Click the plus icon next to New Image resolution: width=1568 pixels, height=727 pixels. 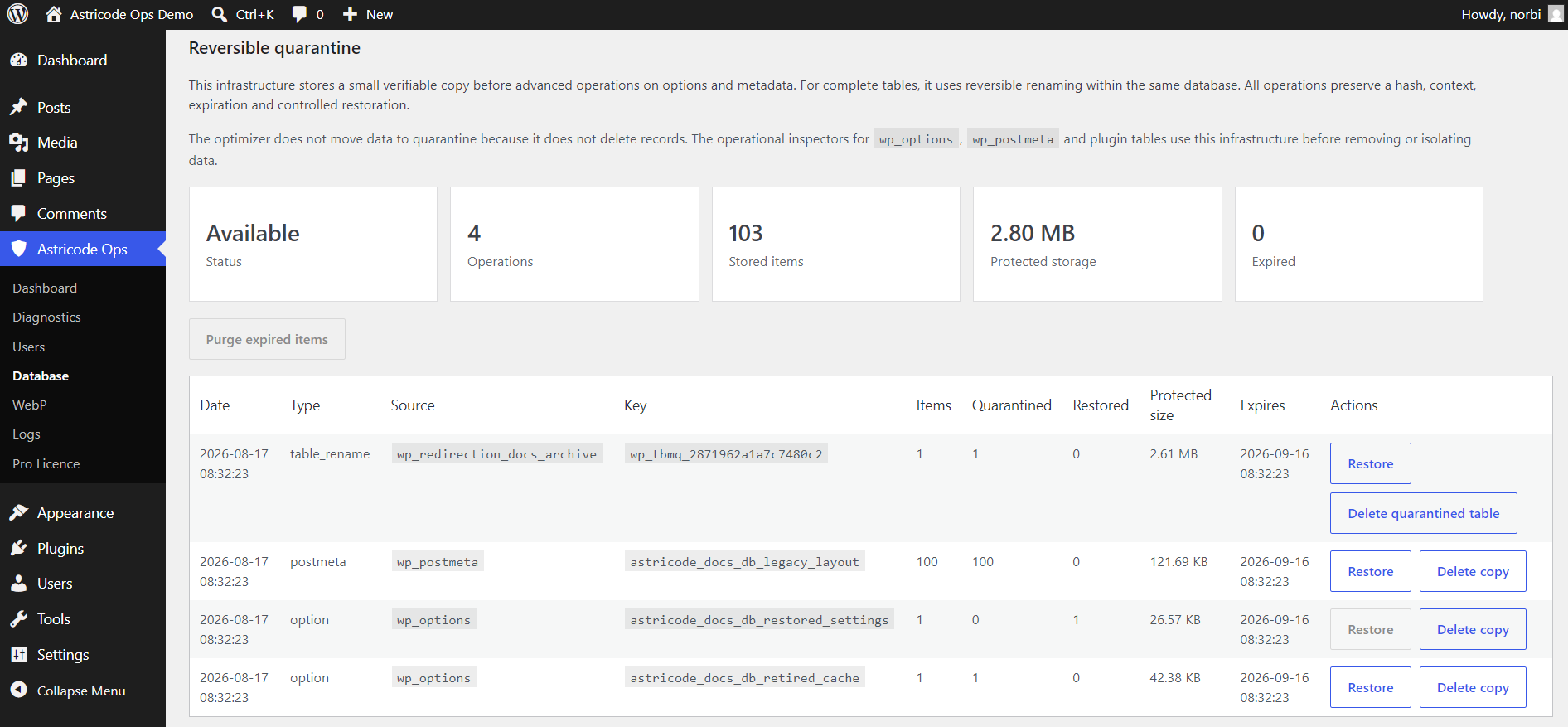click(x=350, y=14)
